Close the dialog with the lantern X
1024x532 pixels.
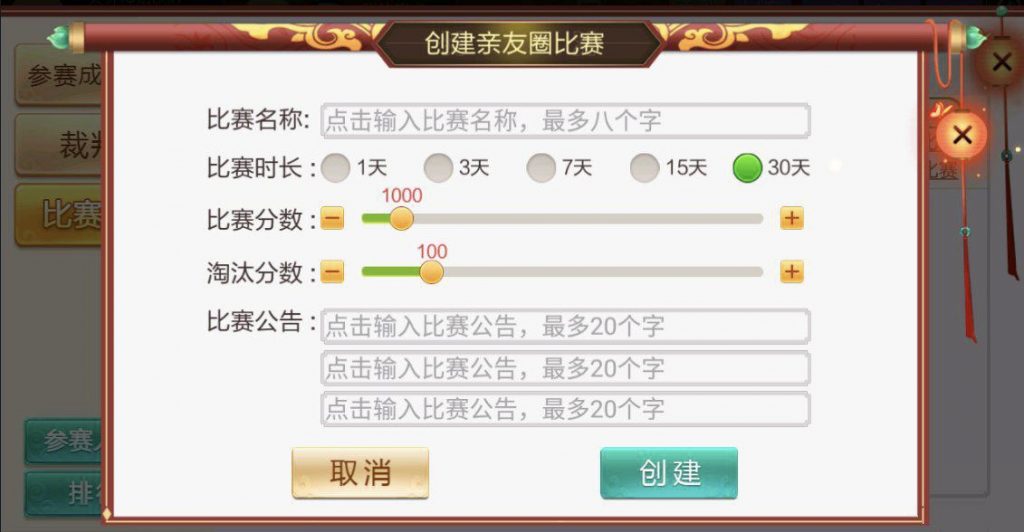(962, 135)
